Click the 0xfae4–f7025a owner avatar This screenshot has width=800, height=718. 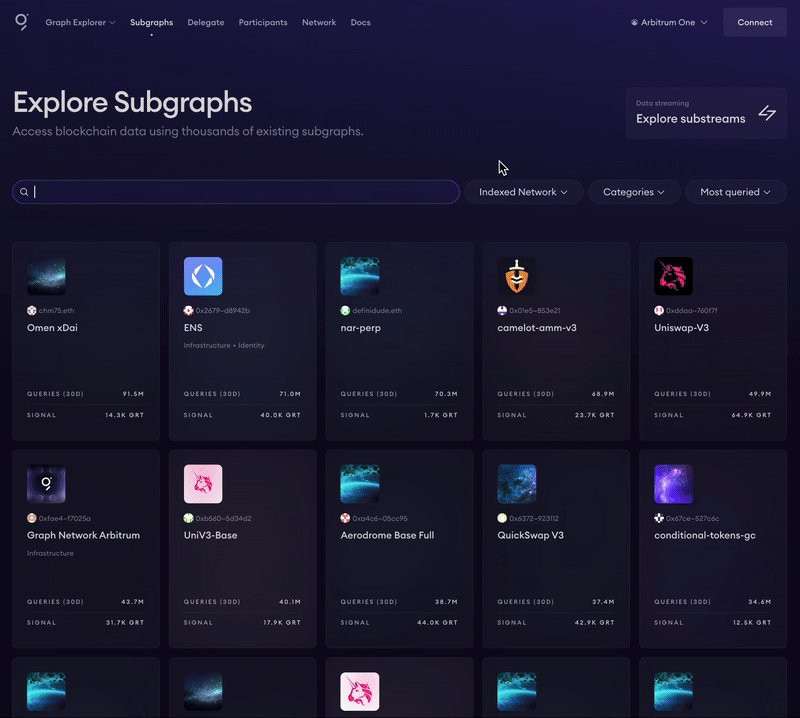[x=32, y=518]
